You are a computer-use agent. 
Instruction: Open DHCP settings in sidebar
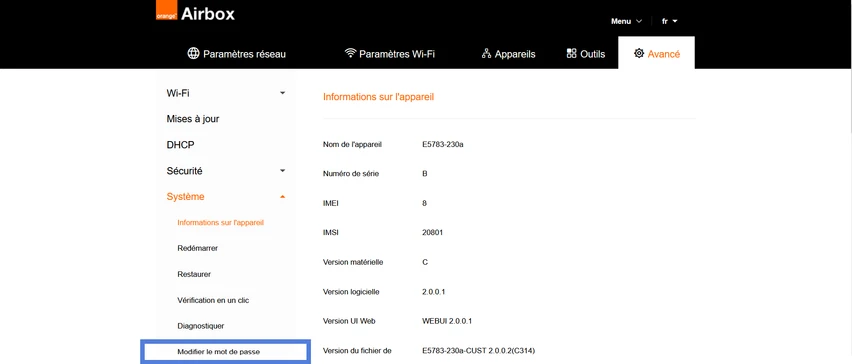(x=180, y=145)
